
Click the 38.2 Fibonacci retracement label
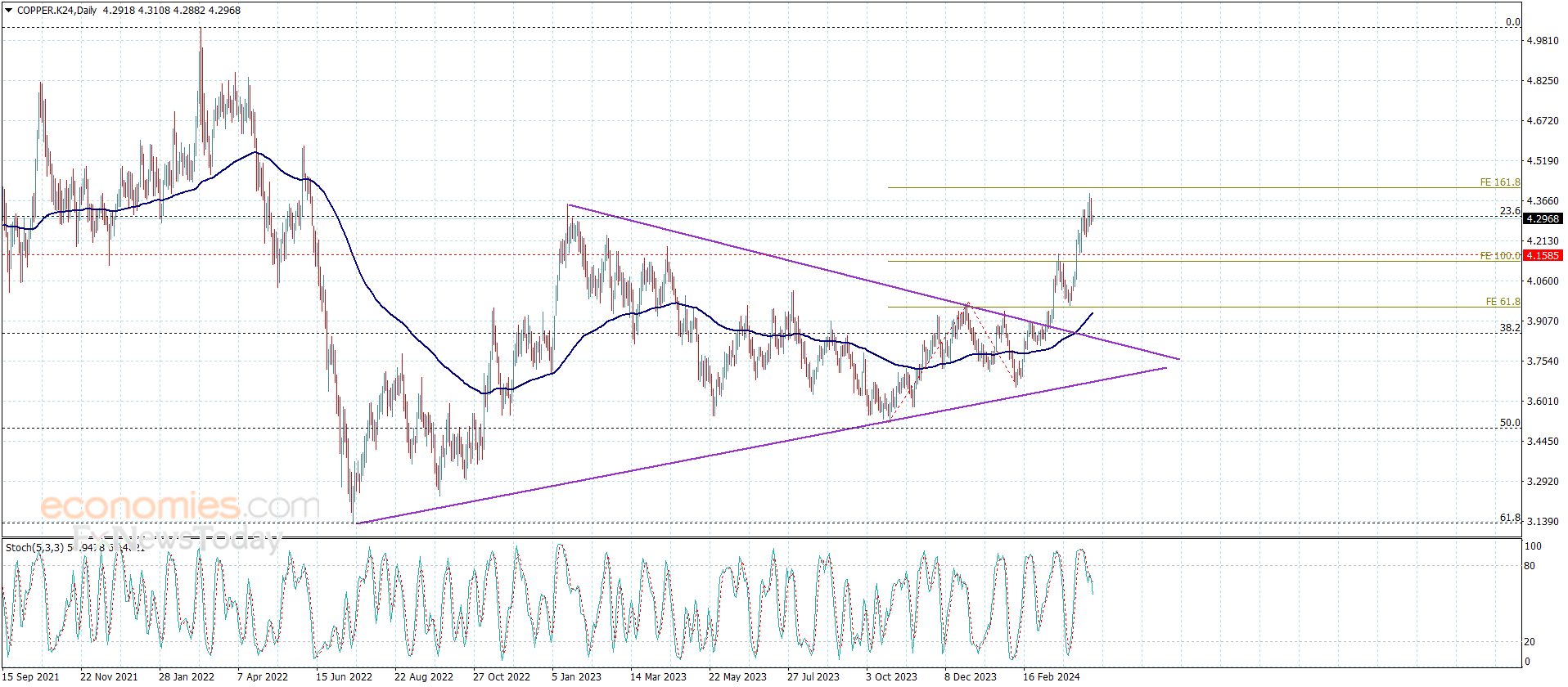(1509, 327)
